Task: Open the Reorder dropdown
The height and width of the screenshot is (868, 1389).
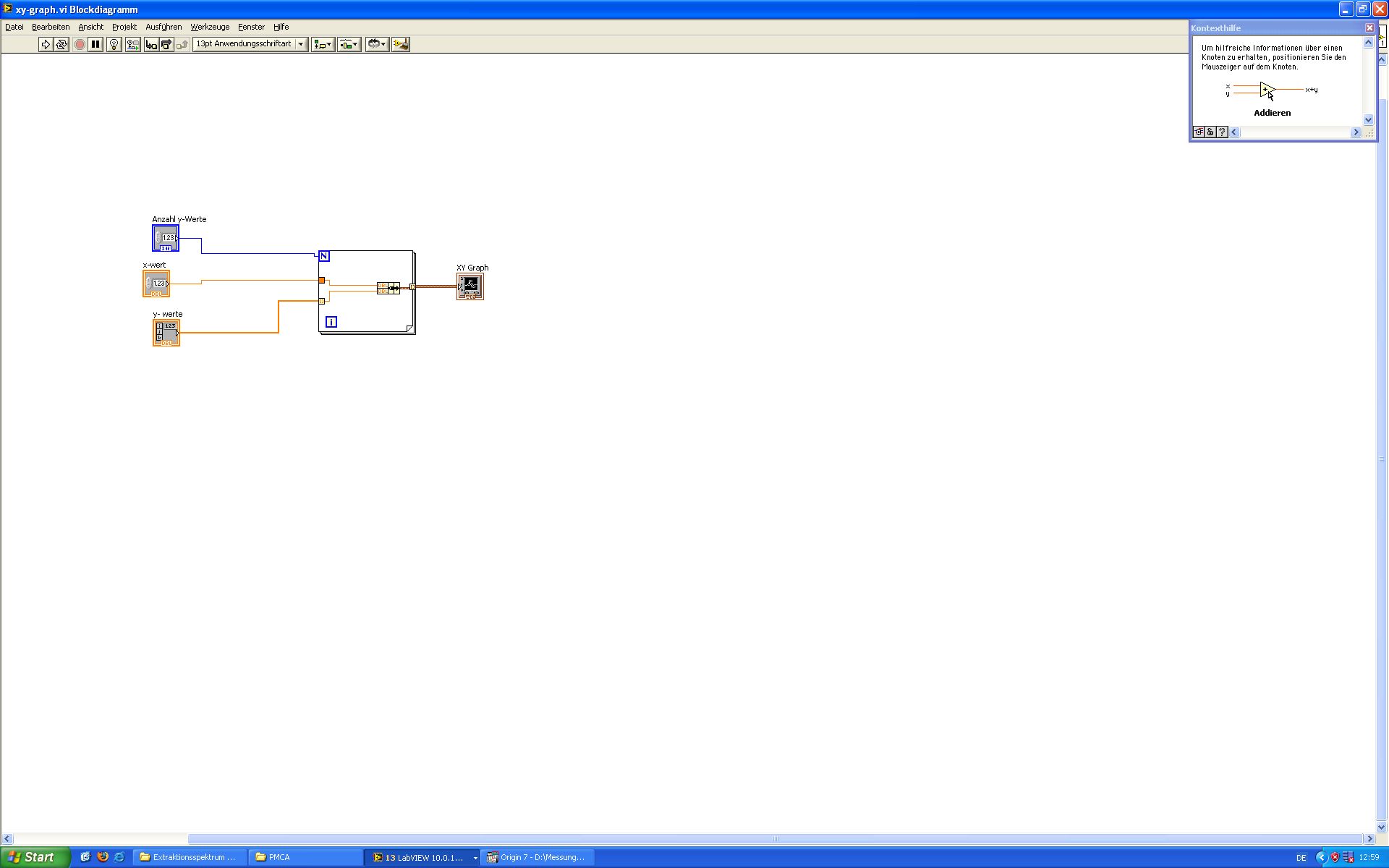Action: 376,45
